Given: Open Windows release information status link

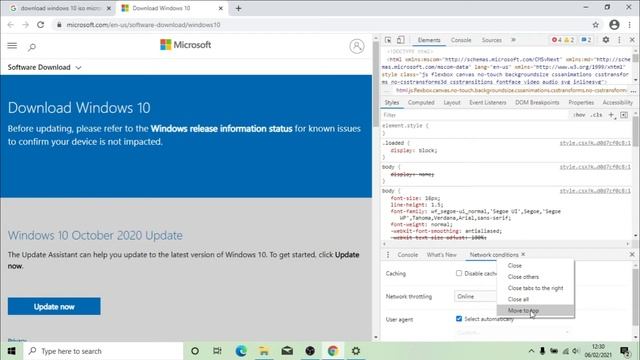Looking at the screenshot, I should pyautogui.click(x=222, y=129).
